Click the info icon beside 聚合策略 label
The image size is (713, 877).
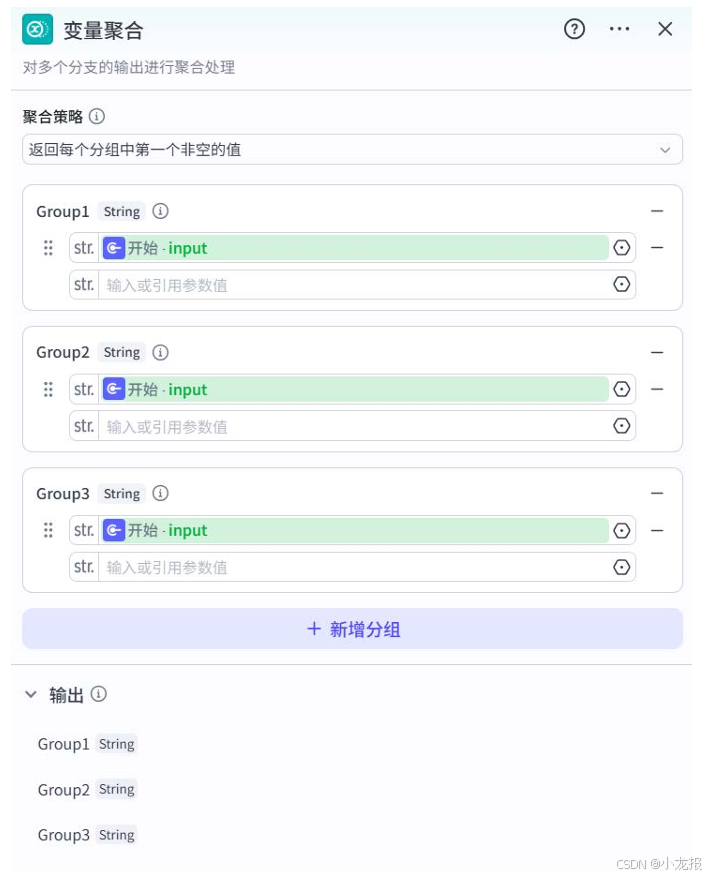[94, 116]
